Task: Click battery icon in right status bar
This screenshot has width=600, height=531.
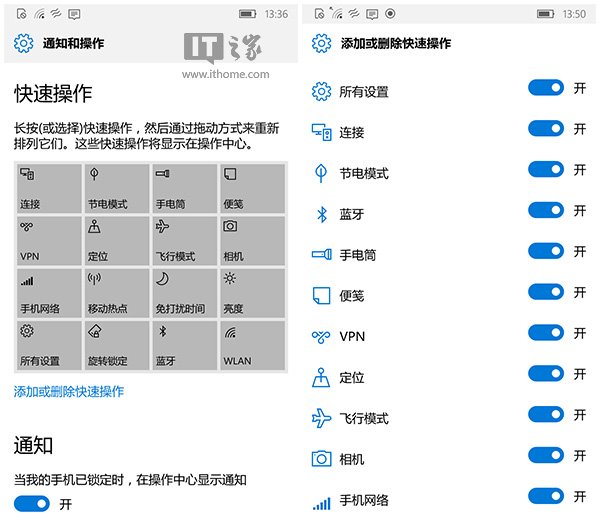Action: pos(545,14)
